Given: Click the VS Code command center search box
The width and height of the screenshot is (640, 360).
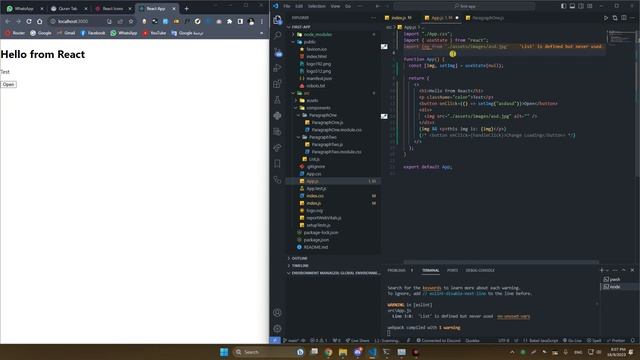Looking at the screenshot, I should click(x=464, y=6).
